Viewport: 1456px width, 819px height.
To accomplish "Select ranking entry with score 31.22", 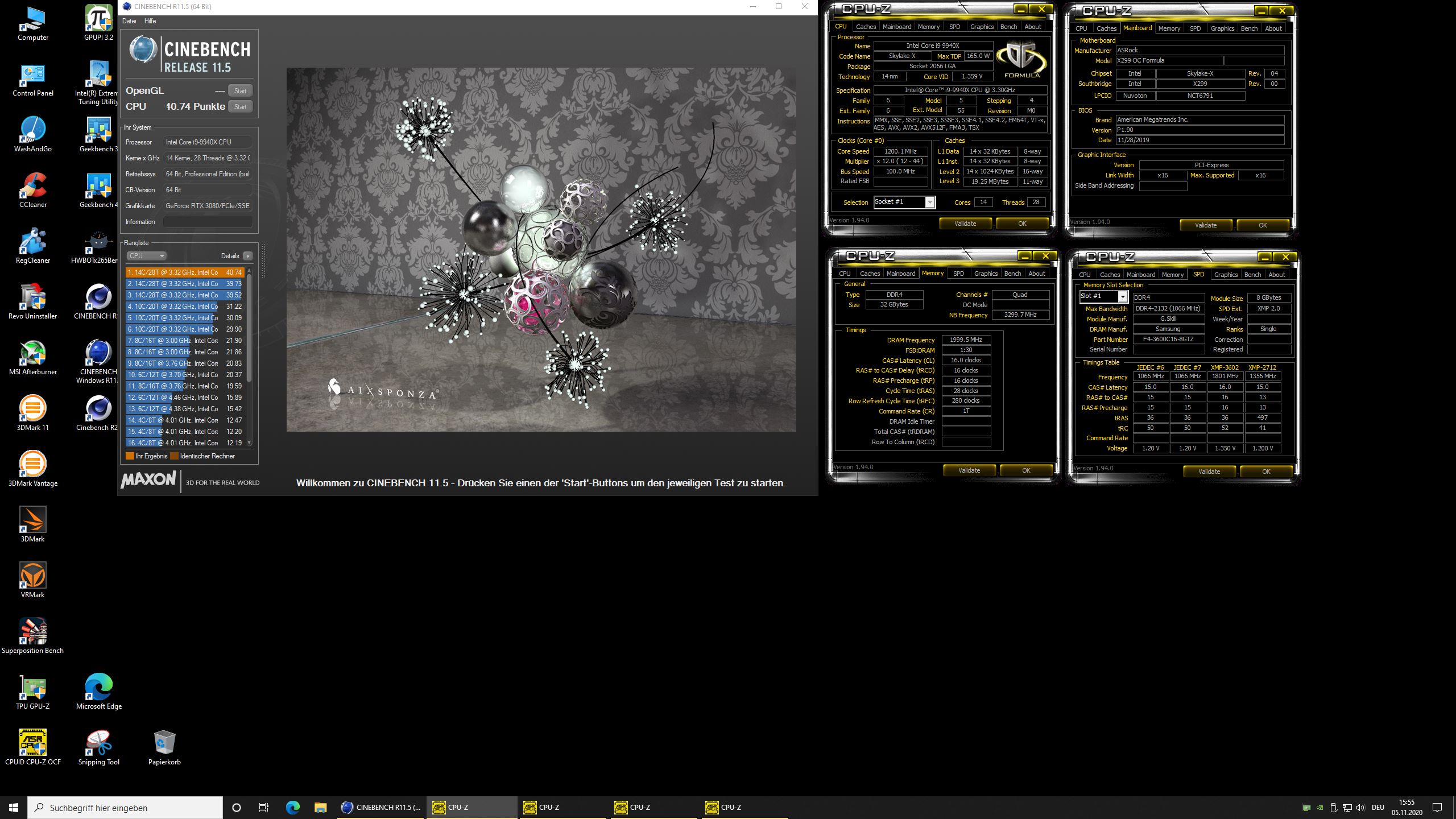I will pyautogui.click(x=185, y=307).
